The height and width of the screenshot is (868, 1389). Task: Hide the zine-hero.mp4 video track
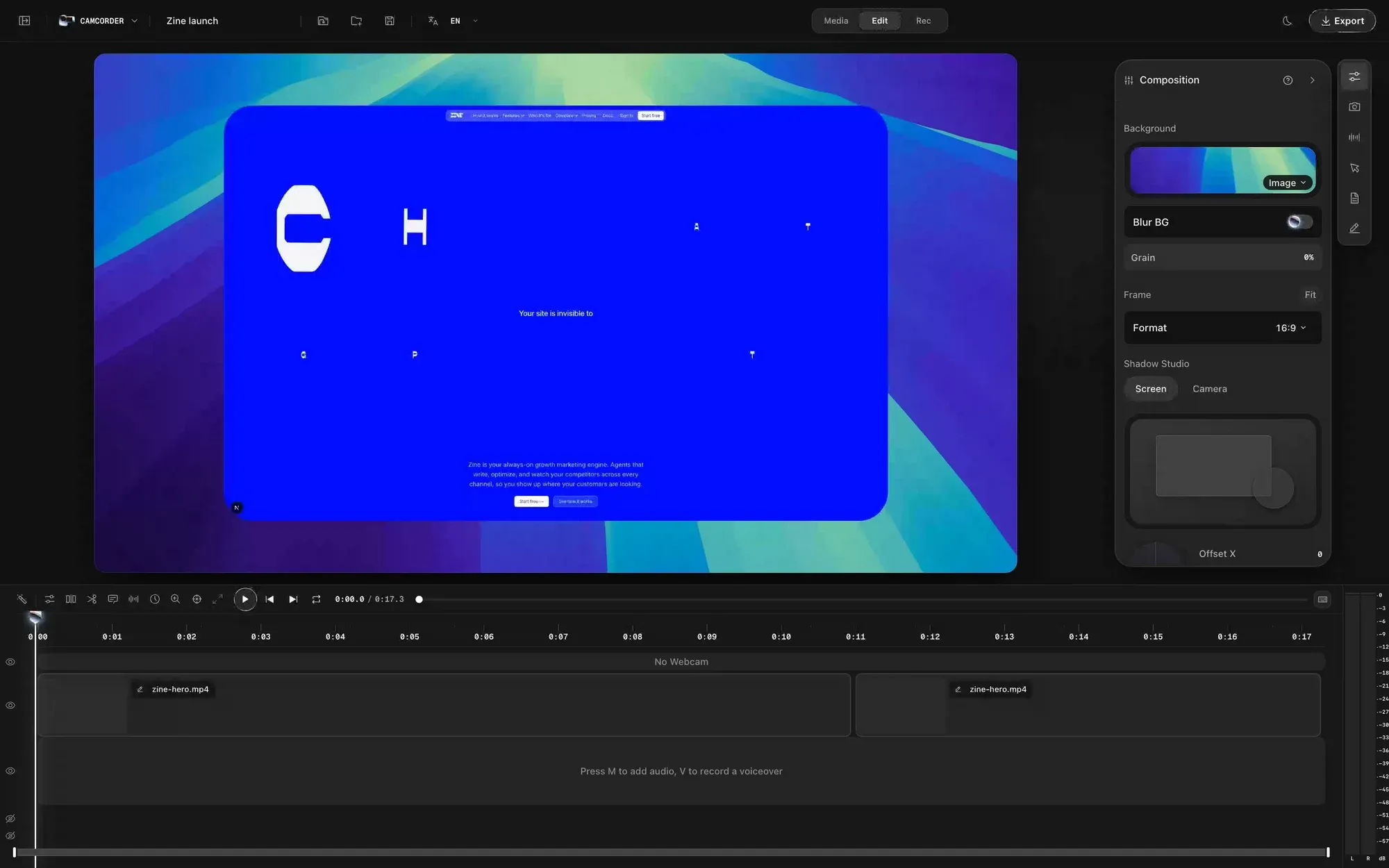[10, 705]
